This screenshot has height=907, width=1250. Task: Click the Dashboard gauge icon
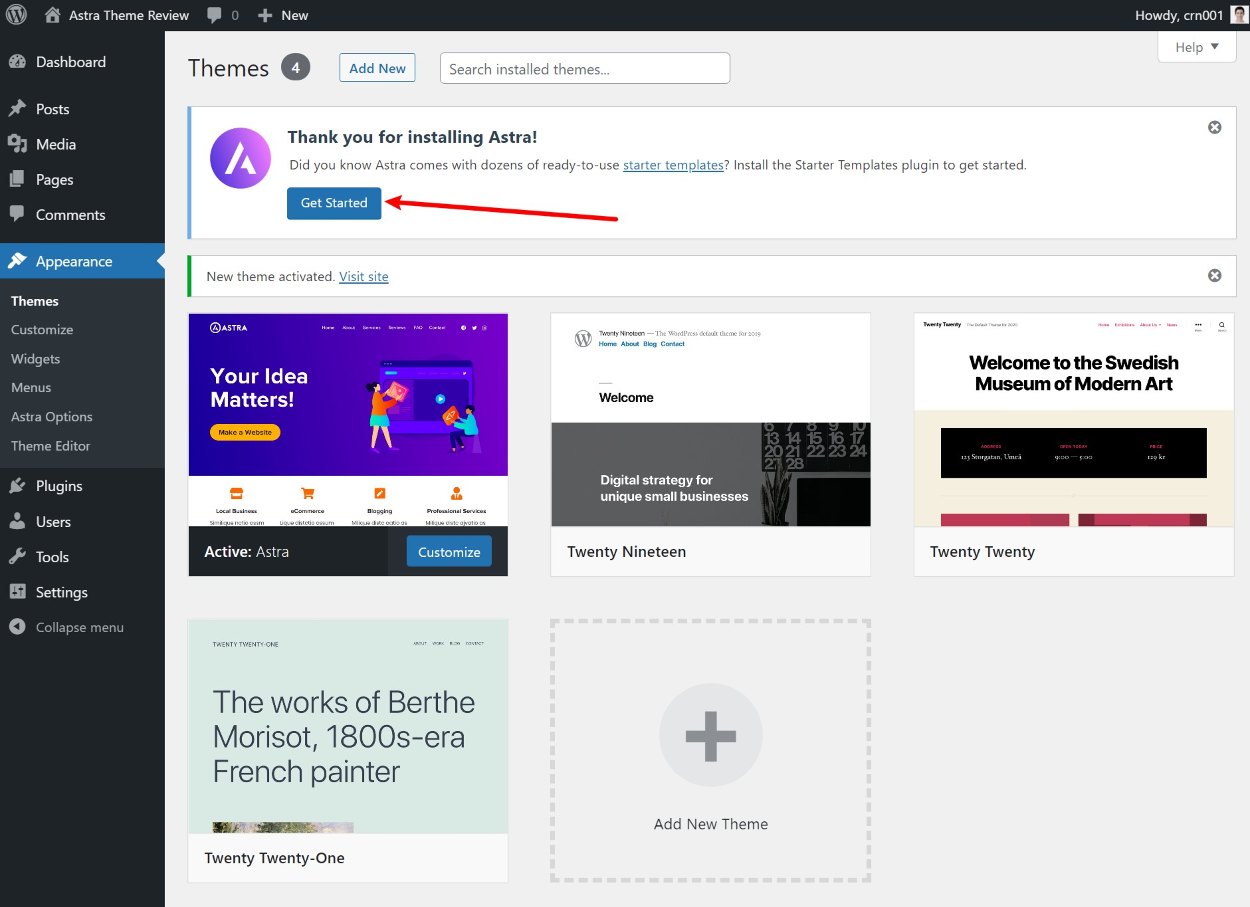point(17,62)
